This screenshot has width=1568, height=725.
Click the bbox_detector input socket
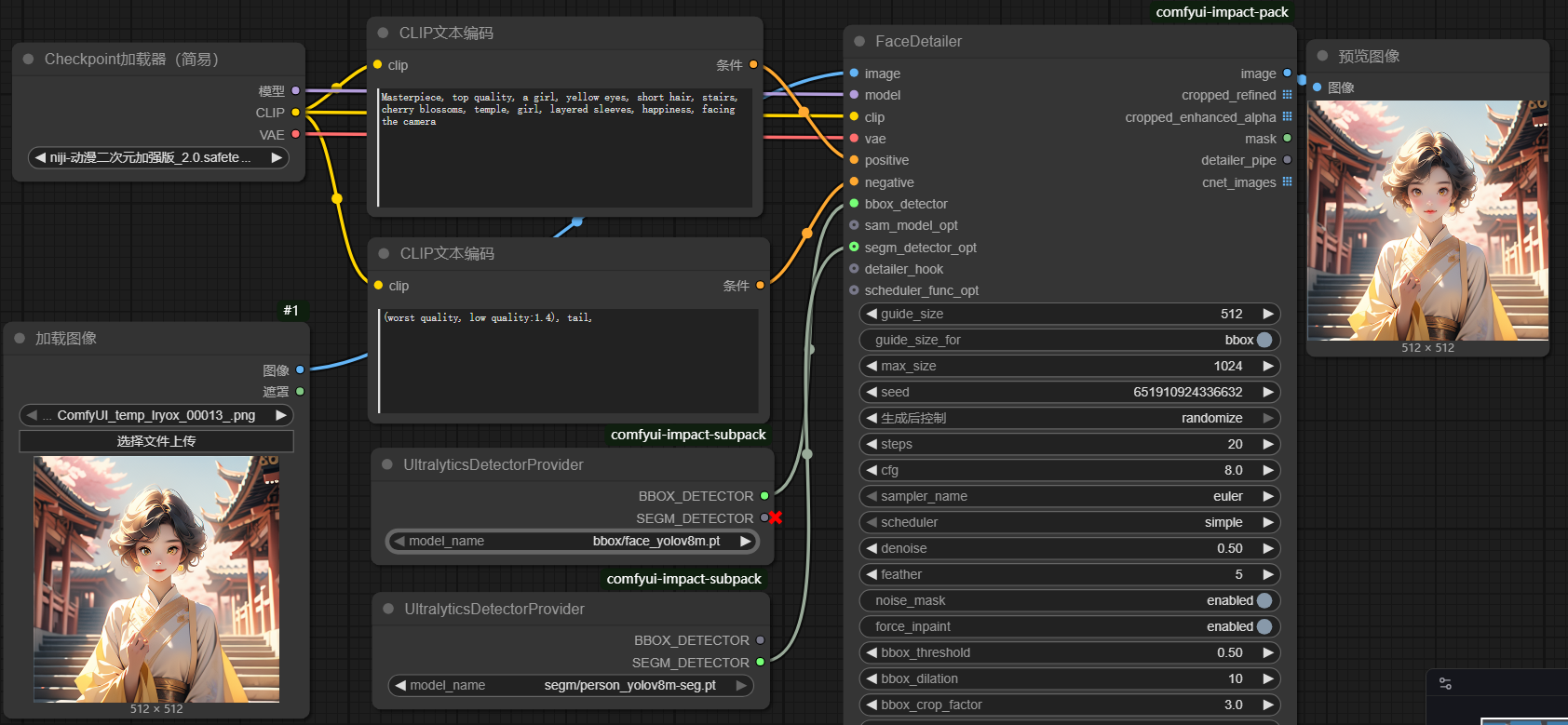point(854,204)
